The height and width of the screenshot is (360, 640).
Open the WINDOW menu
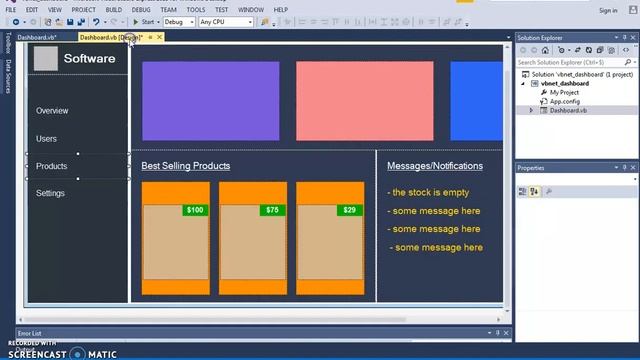pyautogui.click(x=251, y=9)
